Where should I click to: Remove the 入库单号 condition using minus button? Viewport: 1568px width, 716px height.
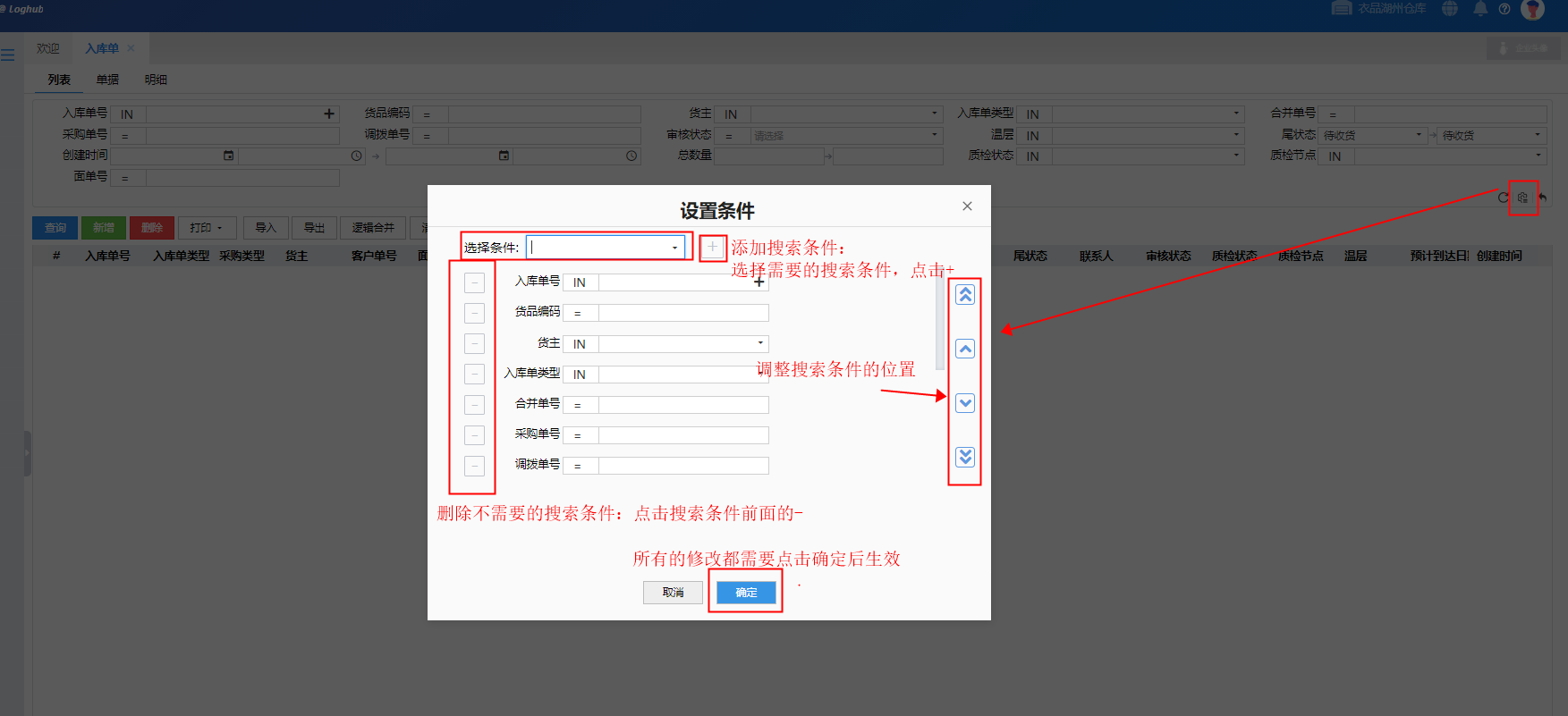pos(474,282)
